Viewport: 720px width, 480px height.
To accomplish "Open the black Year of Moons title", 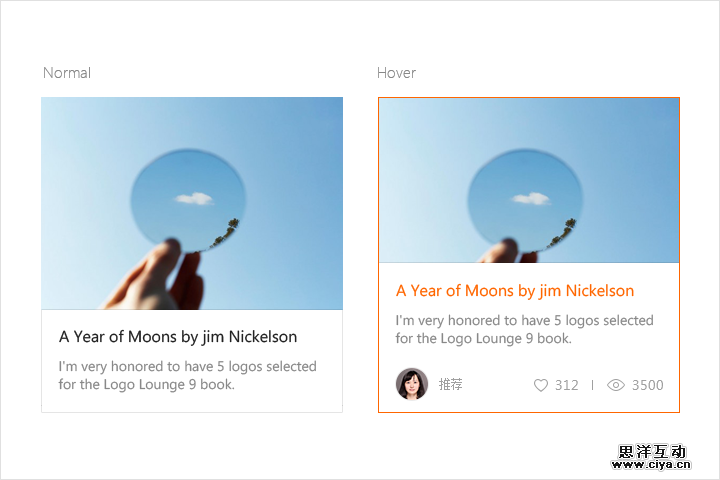I will click(x=178, y=337).
